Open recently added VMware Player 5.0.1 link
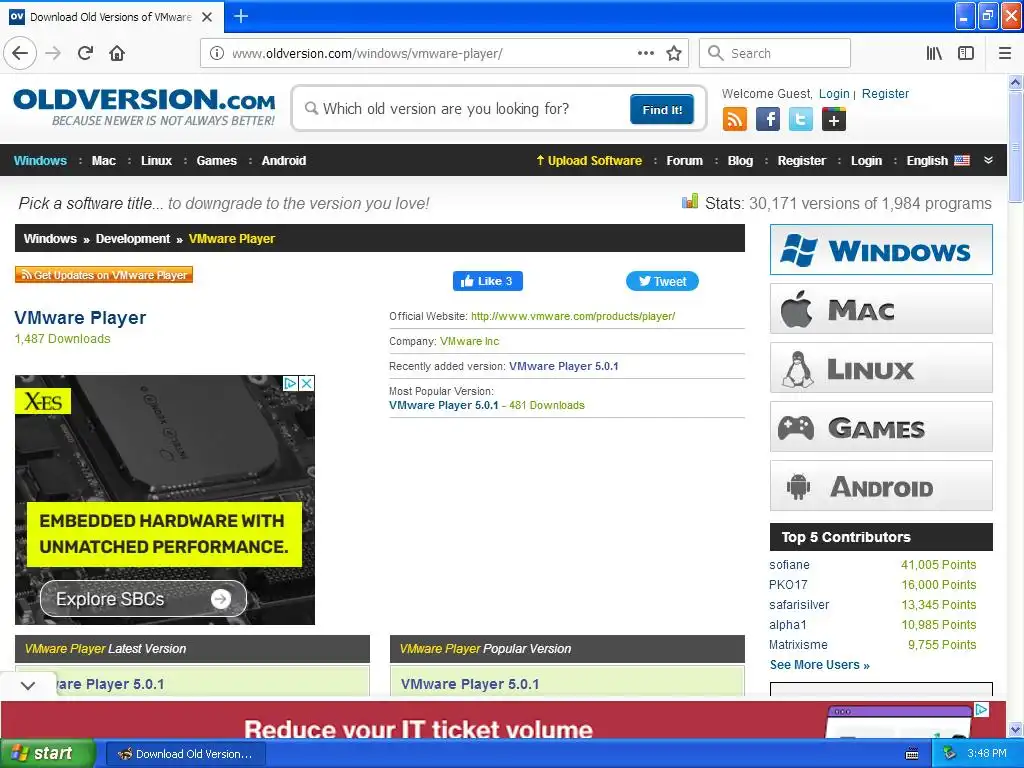This screenshot has height=768, width=1024. coord(563,366)
